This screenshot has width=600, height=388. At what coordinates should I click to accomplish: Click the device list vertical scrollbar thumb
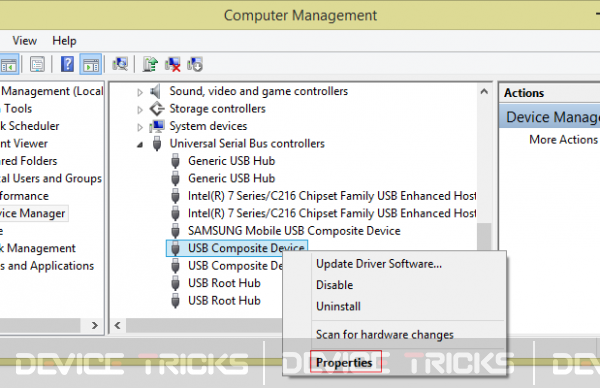coord(484,237)
